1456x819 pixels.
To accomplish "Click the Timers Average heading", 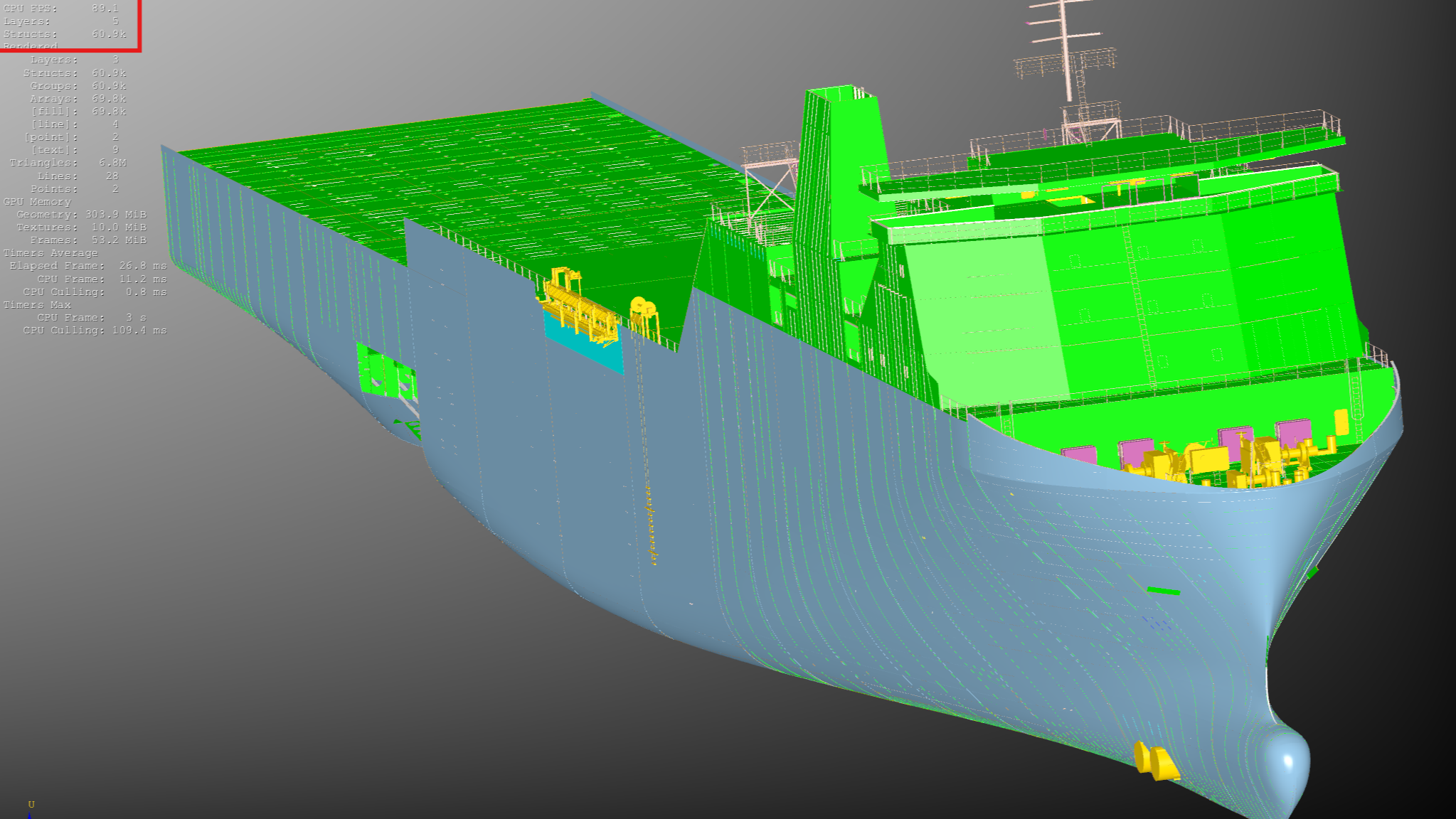I will pos(51,253).
